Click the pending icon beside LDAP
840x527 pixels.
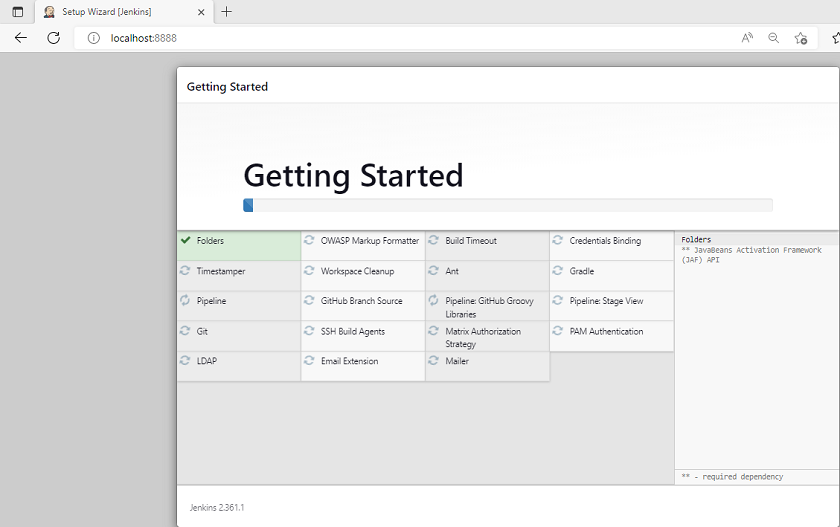point(185,360)
